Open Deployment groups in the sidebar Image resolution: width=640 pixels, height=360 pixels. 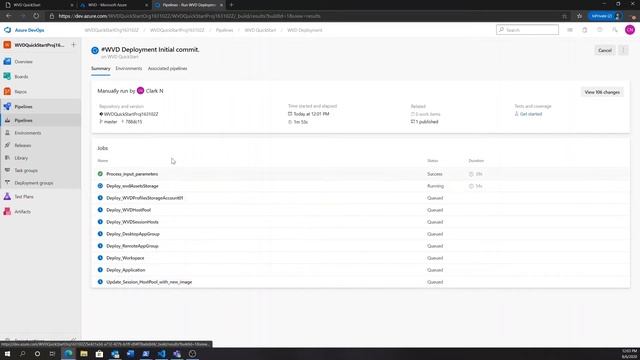tap(34, 183)
